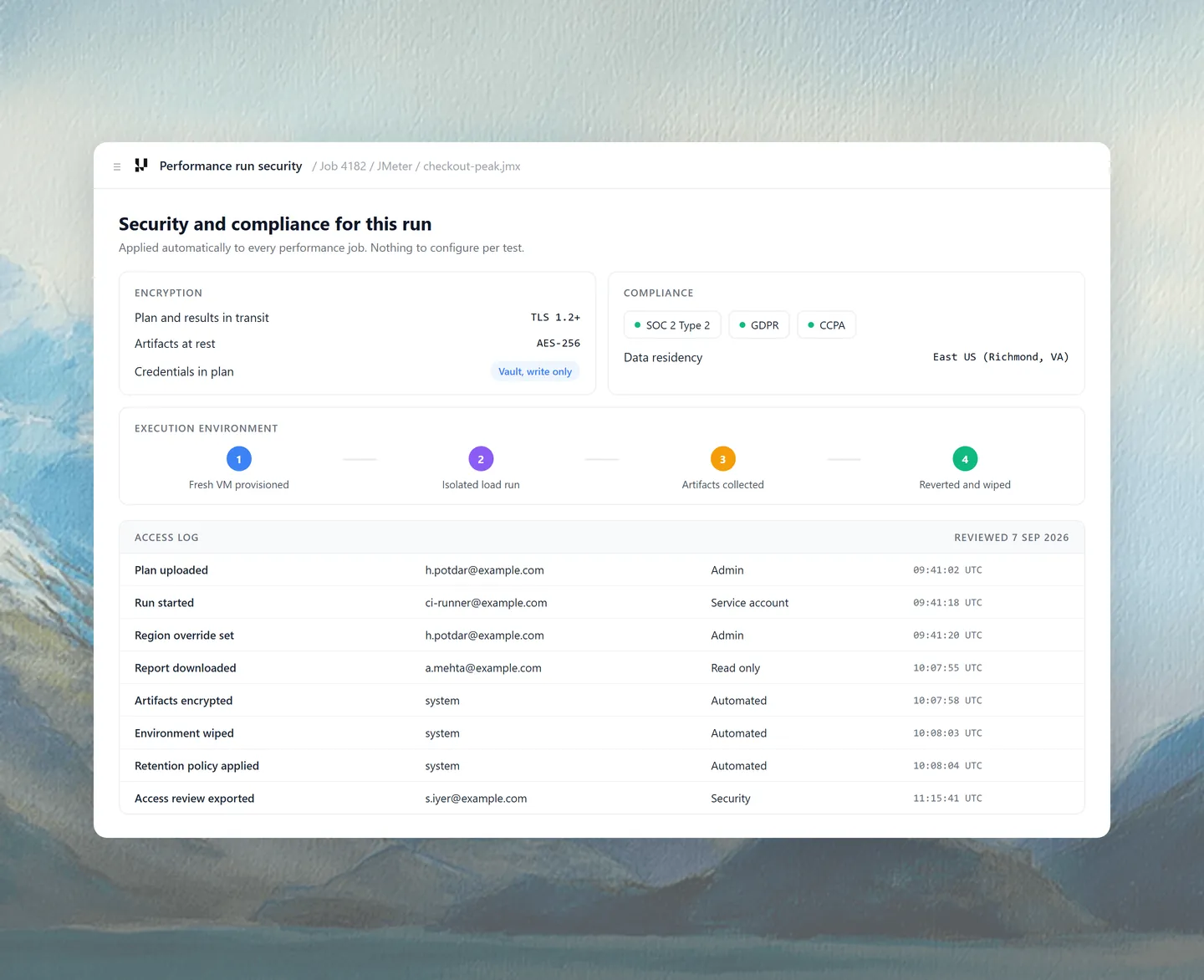Open checkout-peak.jmx in the breadcrumb
This screenshot has width=1204, height=980.
[x=472, y=166]
